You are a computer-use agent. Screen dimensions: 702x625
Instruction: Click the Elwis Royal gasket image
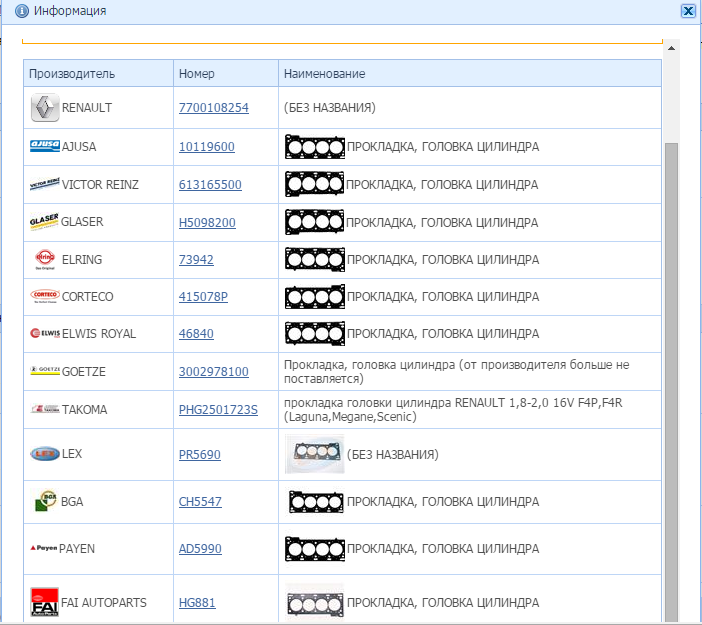[x=314, y=334]
